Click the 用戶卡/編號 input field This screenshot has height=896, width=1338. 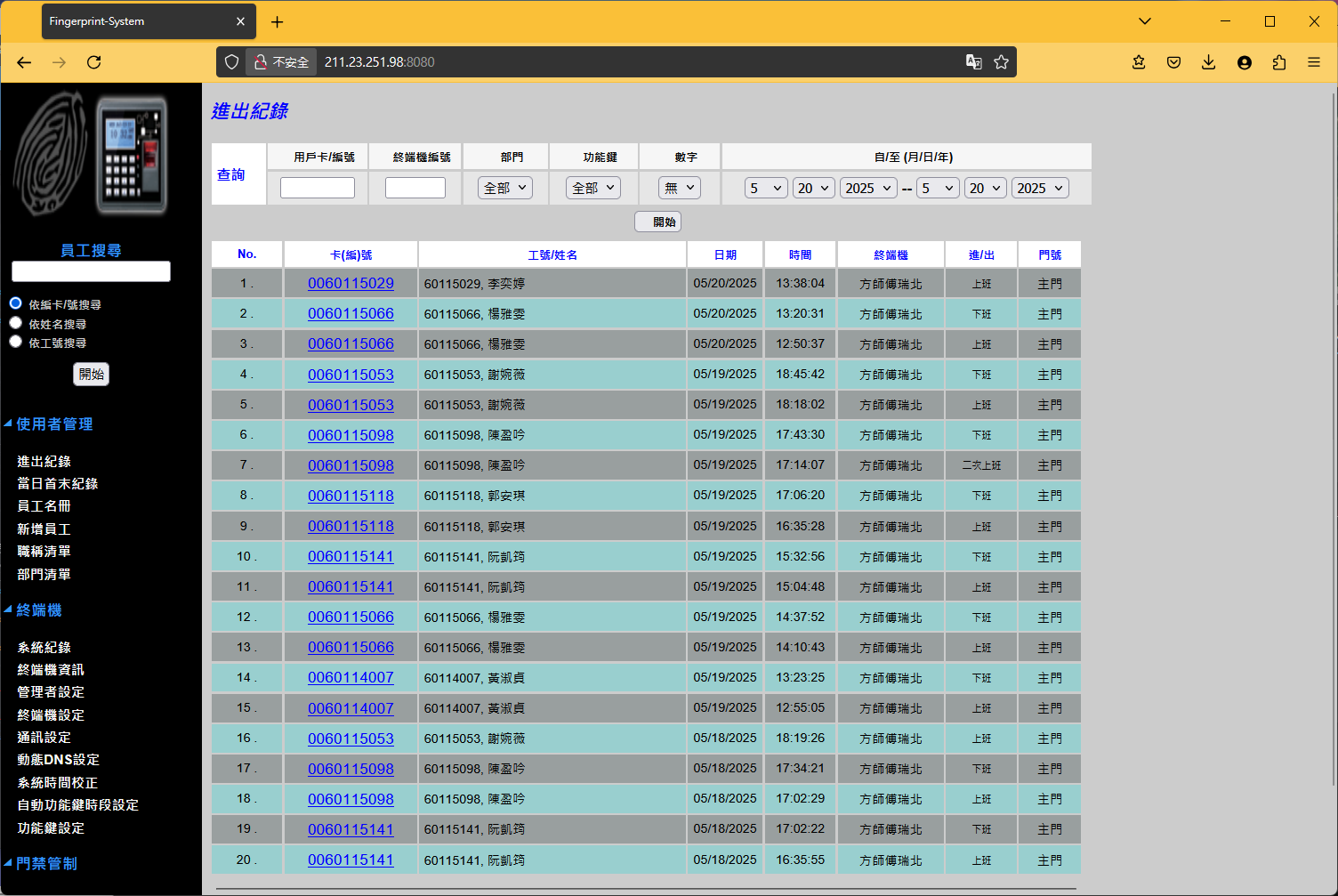coord(318,188)
